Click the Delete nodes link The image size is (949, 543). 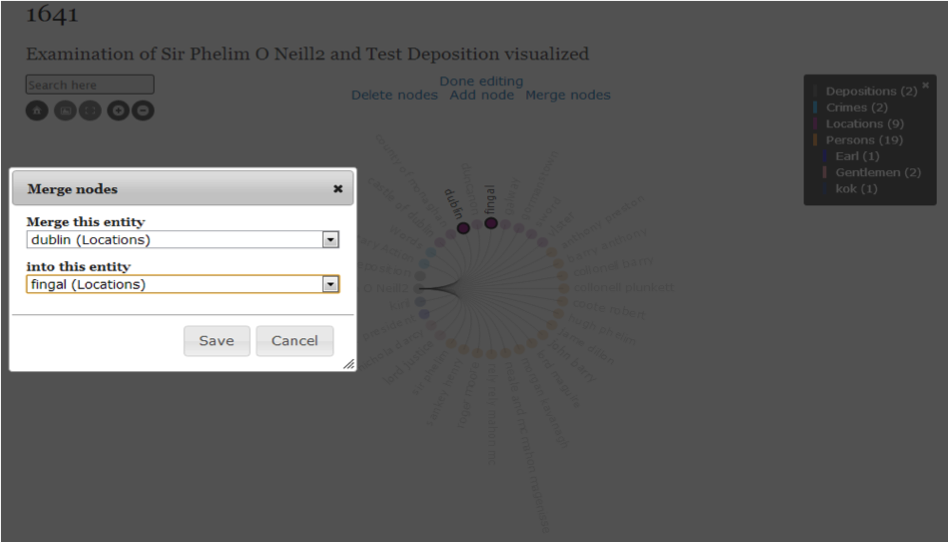point(394,95)
